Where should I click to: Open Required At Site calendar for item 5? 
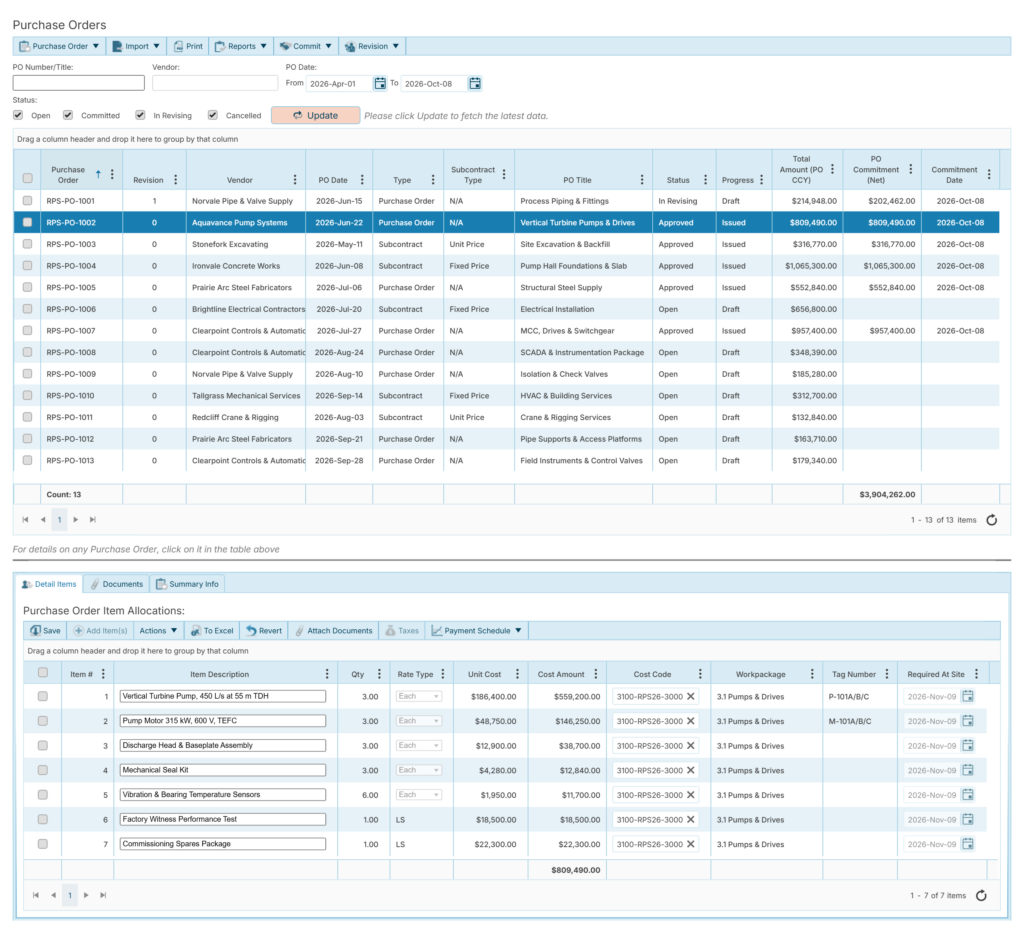coord(968,795)
